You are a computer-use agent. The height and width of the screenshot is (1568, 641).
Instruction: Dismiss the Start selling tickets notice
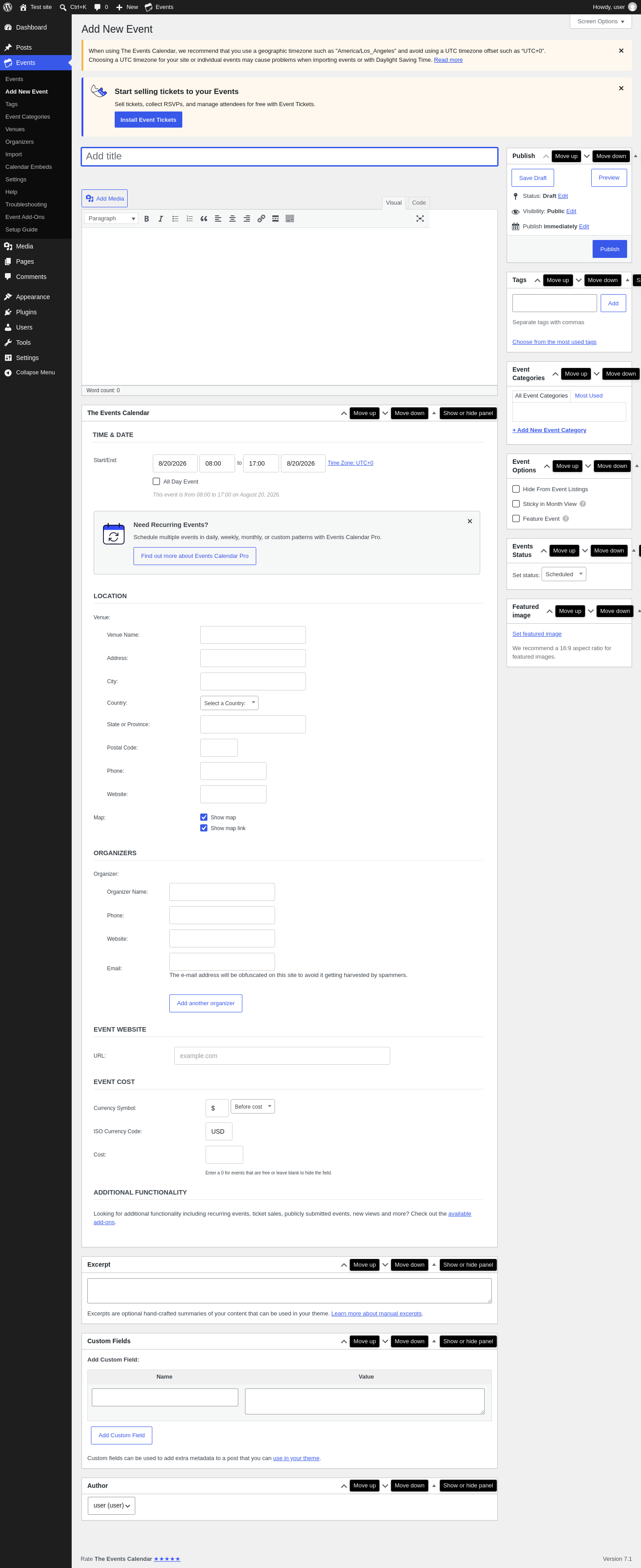[x=621, y=88]
